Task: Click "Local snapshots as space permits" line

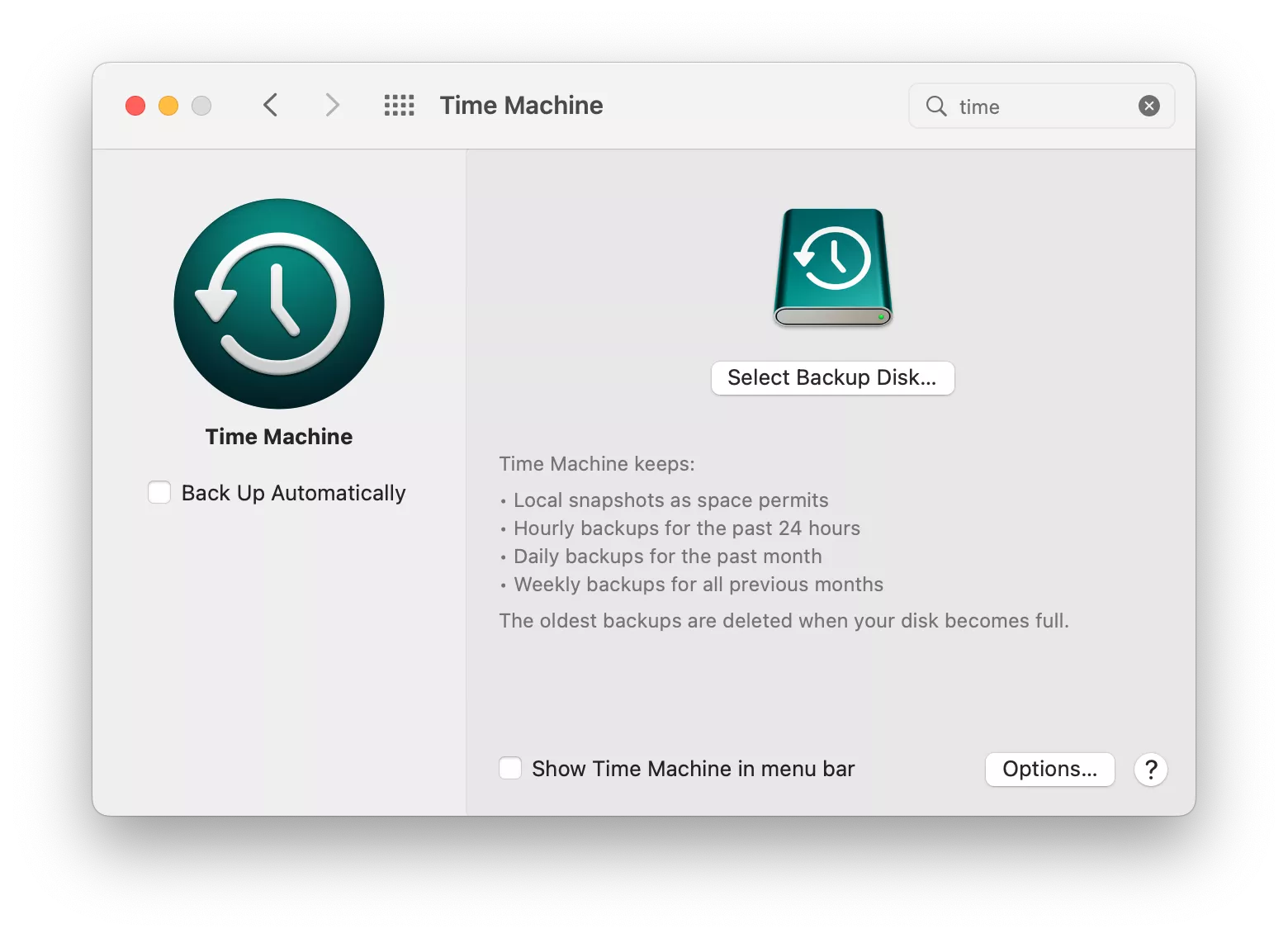Action: [670, 500]
